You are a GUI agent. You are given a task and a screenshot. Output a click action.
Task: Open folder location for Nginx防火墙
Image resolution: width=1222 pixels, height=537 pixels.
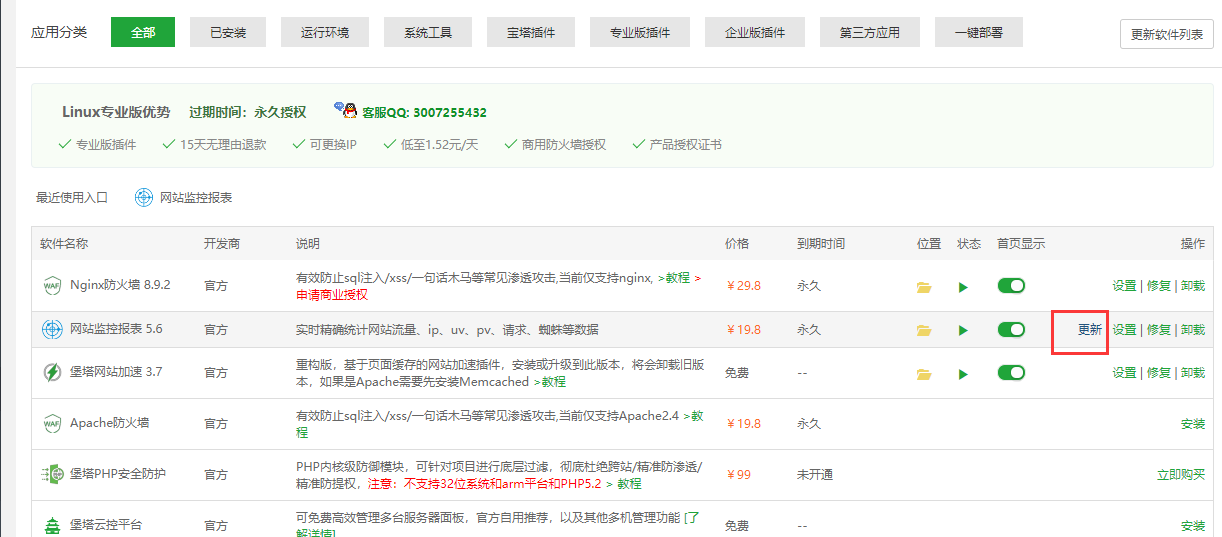[924, 287]
